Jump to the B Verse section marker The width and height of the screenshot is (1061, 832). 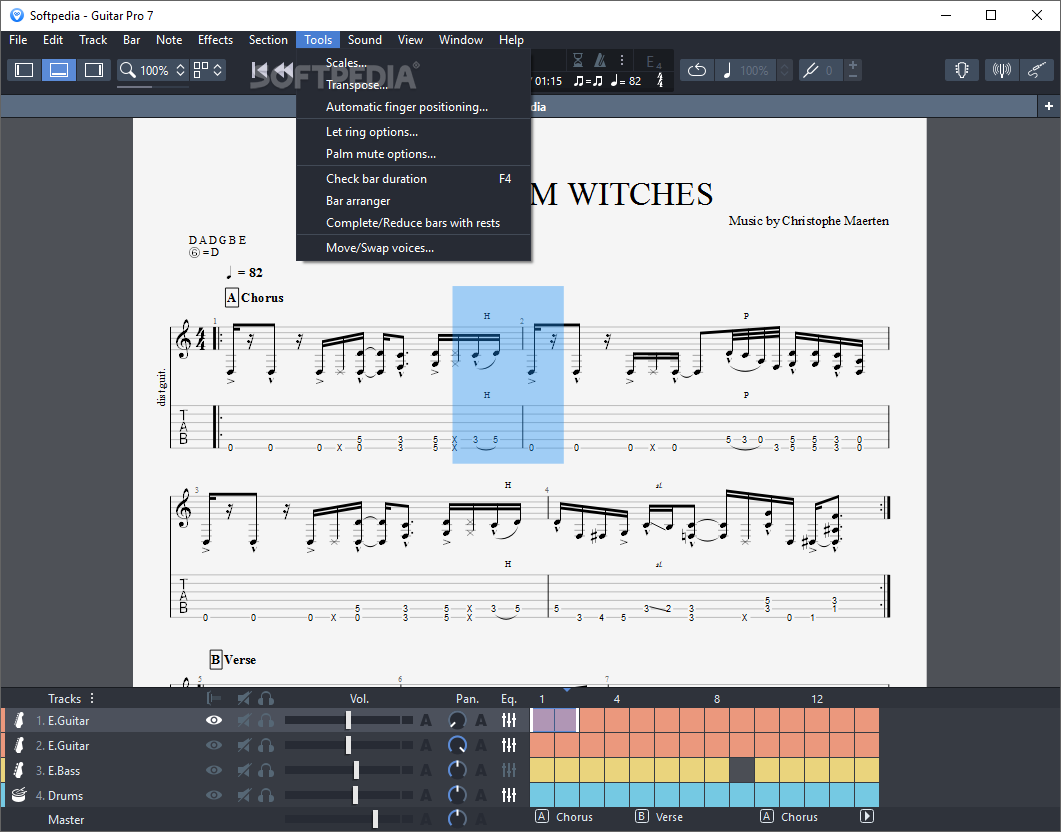click(659, 816)
